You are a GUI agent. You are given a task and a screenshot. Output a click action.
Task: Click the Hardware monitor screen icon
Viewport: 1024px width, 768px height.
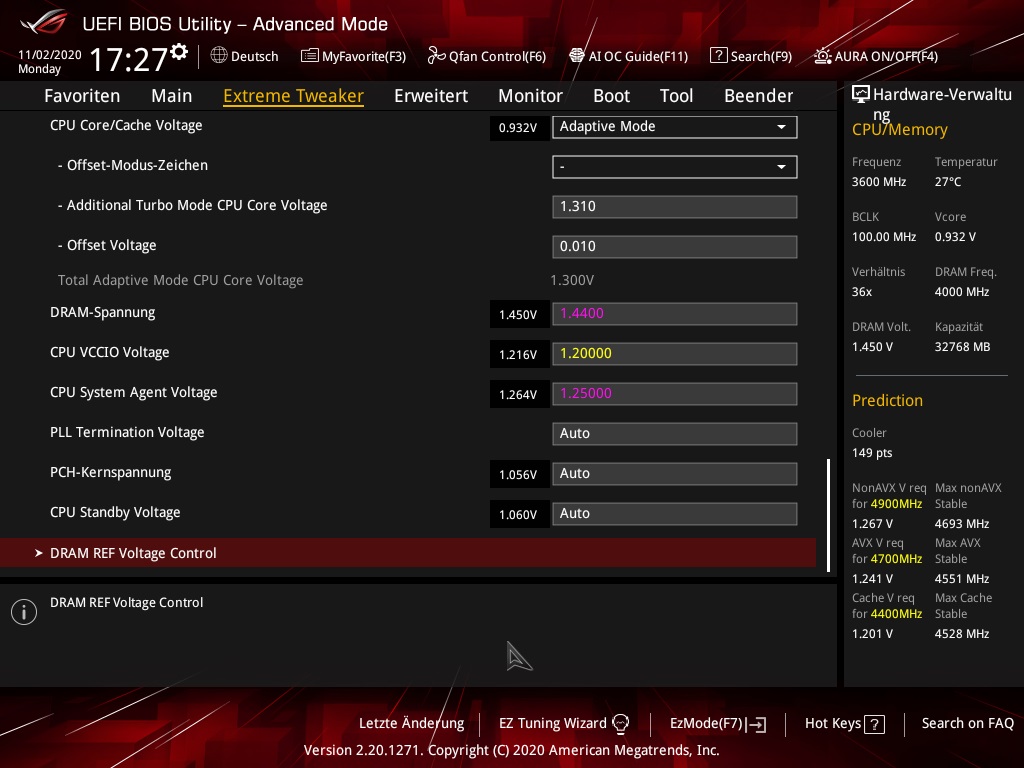pos(861,95)
